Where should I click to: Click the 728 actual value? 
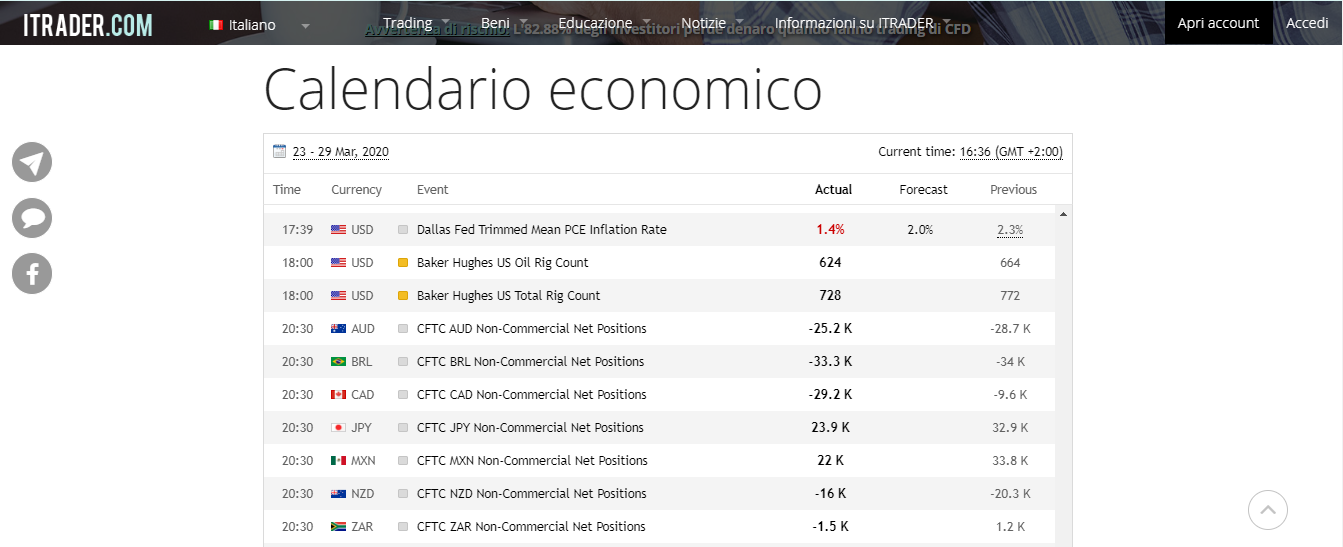(x=830, y=296)
